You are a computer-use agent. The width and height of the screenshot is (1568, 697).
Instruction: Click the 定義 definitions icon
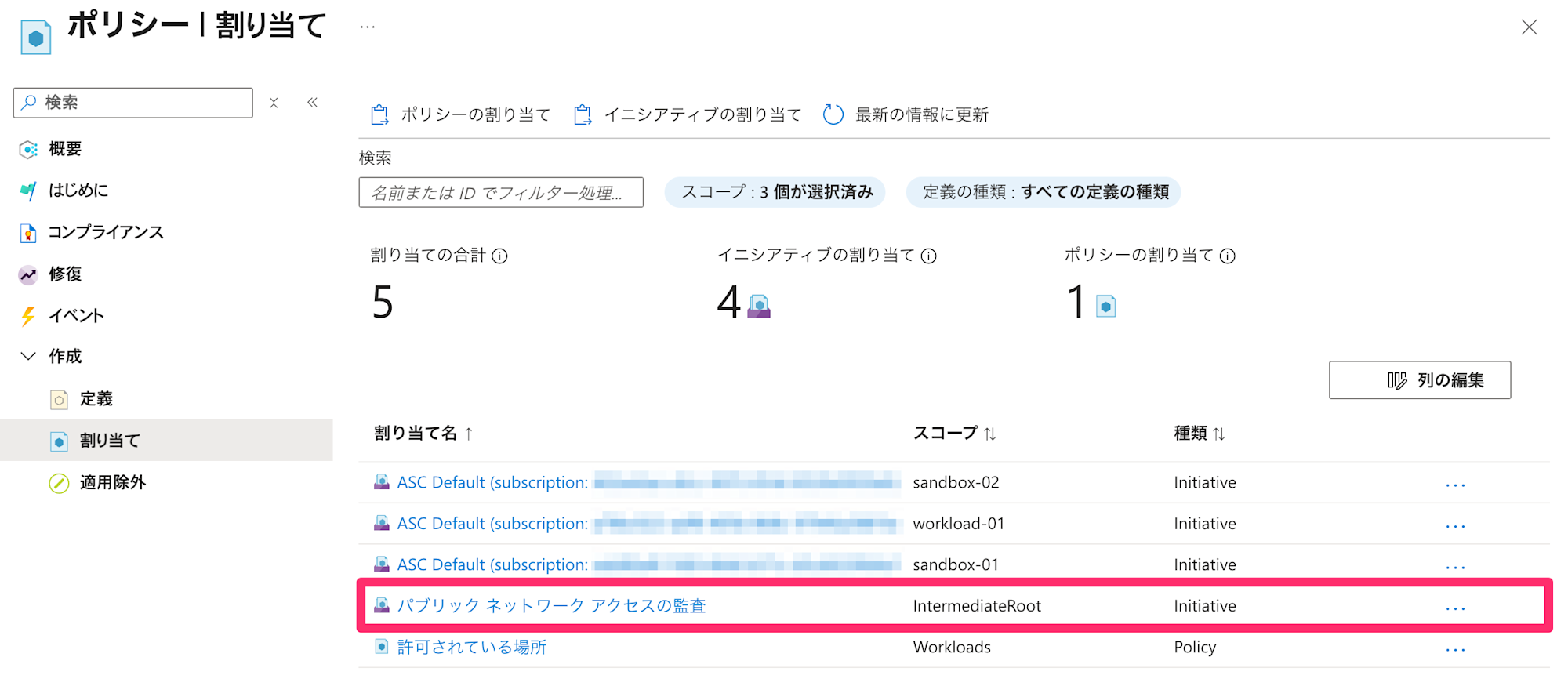coord(59,400)
